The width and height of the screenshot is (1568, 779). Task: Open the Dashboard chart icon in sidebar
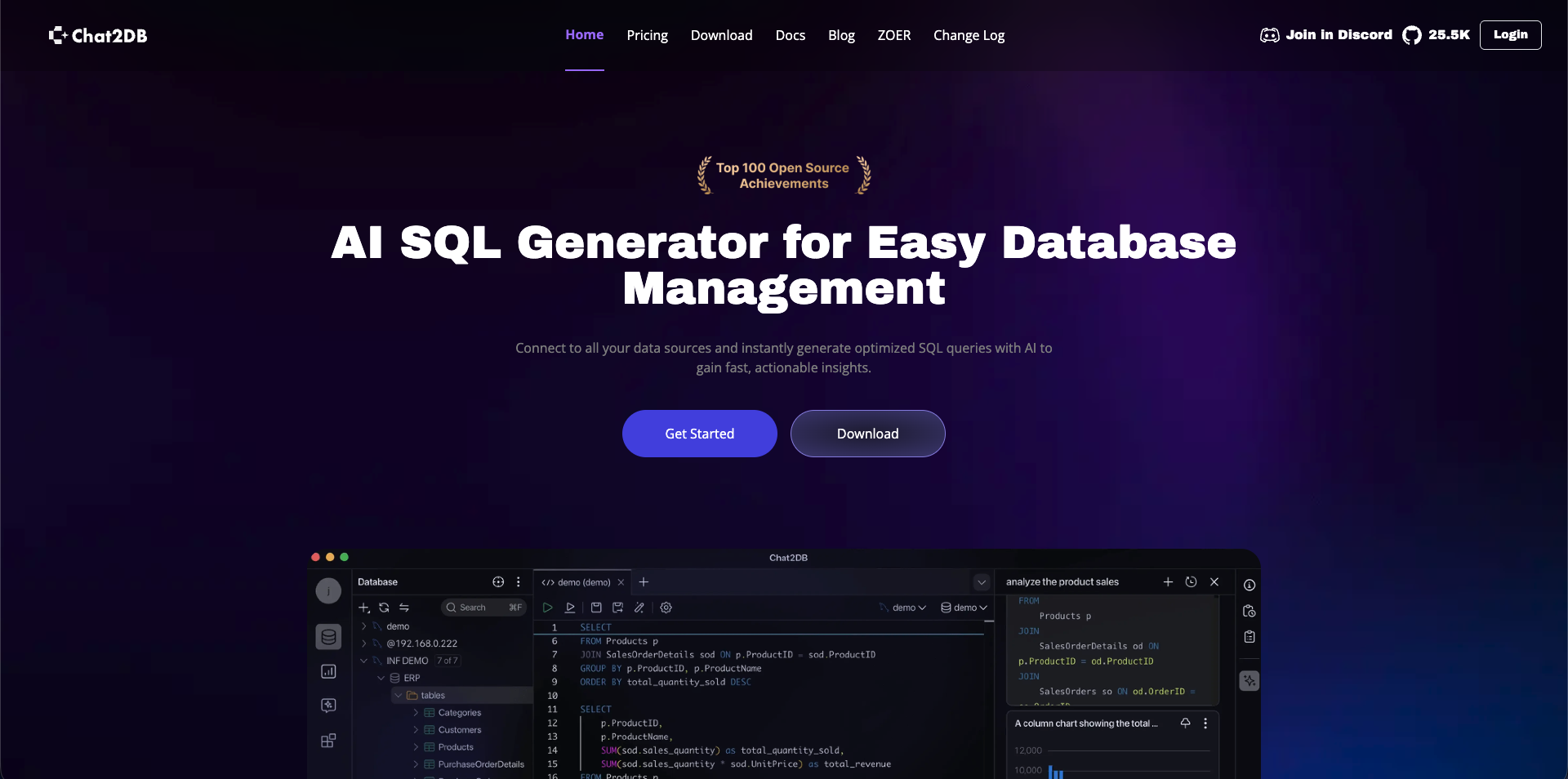(x=328, y=671)
